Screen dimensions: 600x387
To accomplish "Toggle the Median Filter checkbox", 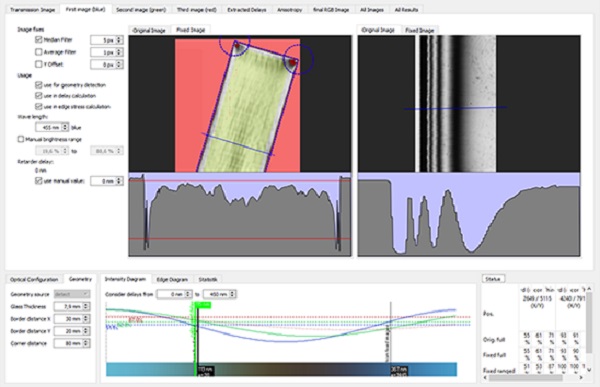I will tap(38, 39).
